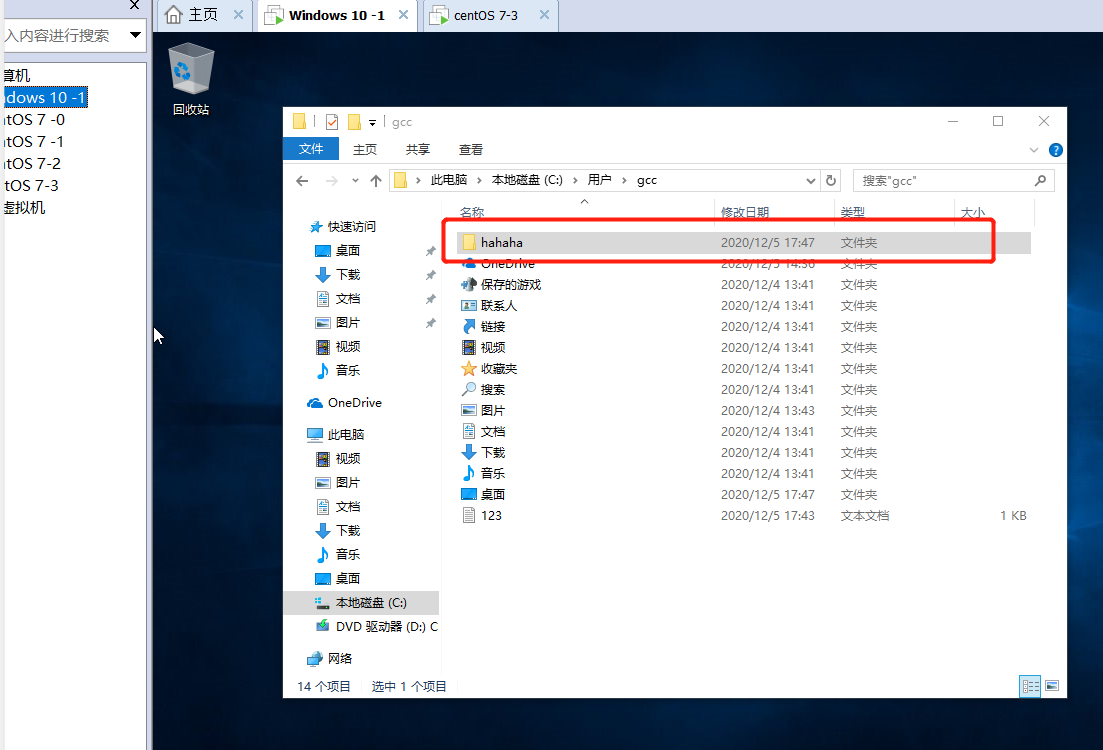Switch to details view button
The image size is (1103, 750).
pos(1030,686)
